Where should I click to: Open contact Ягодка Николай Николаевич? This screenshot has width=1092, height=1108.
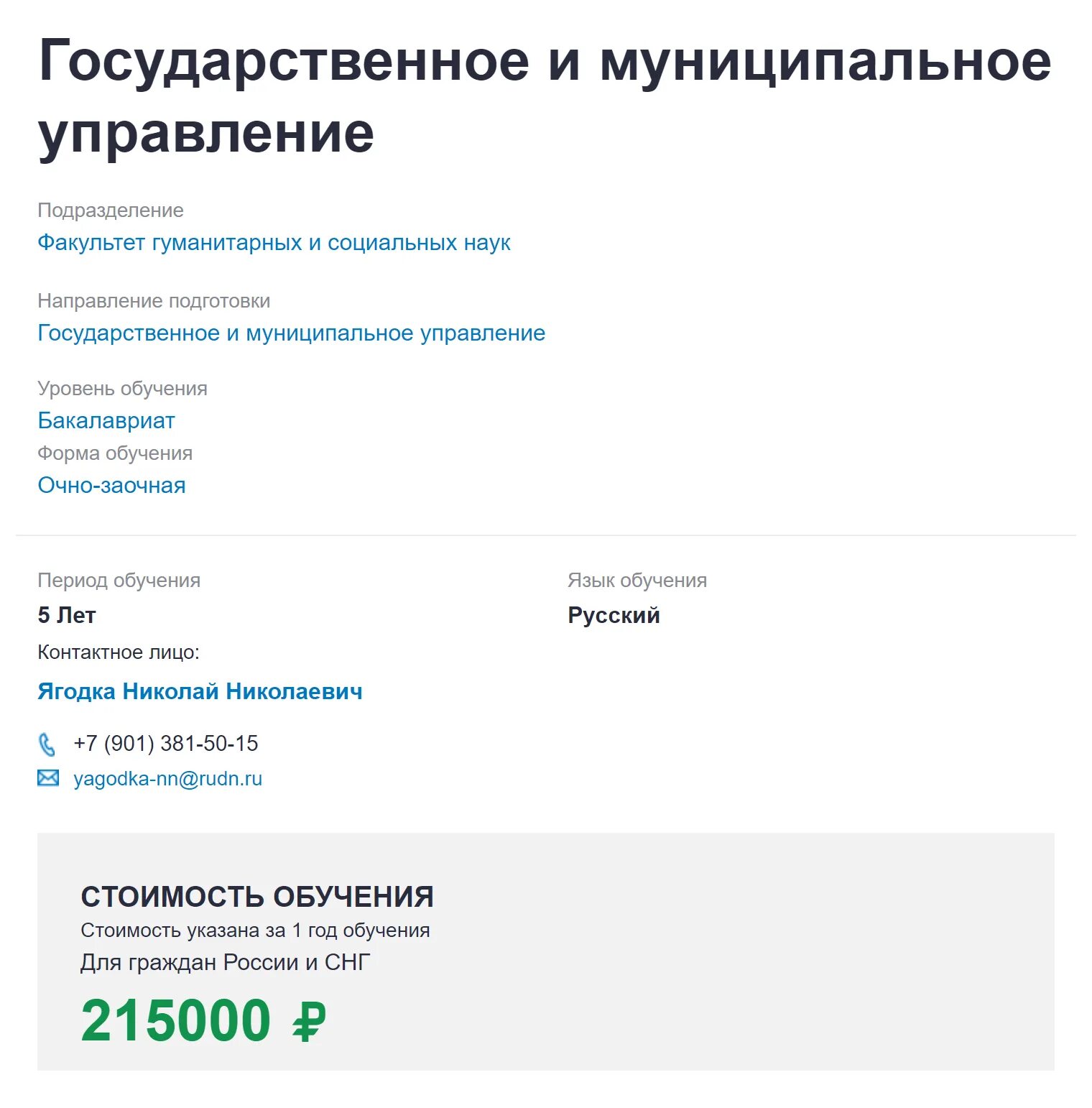click(200, 691)
